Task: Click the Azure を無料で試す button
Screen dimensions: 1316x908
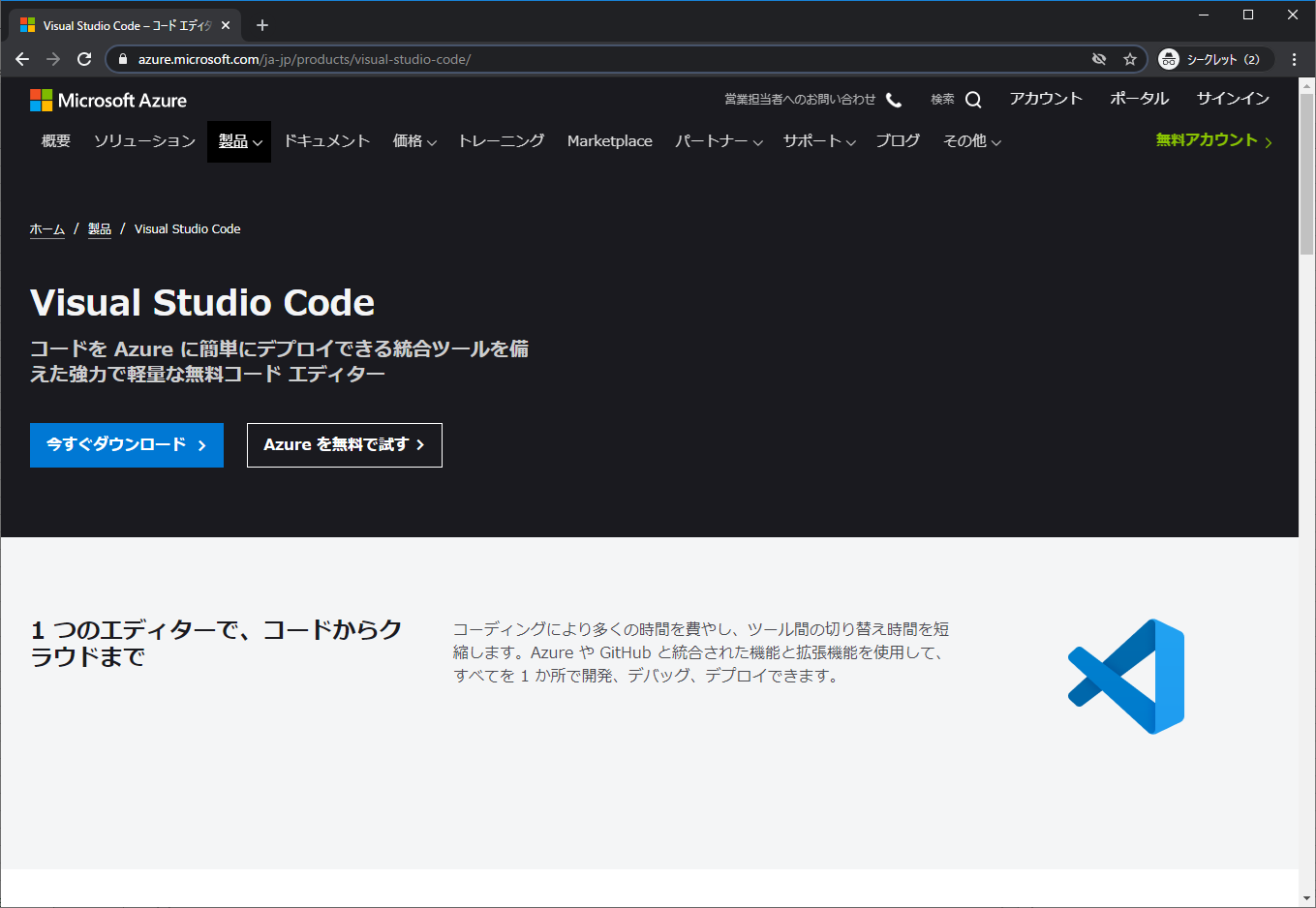Action: click(x=345, y=445)
